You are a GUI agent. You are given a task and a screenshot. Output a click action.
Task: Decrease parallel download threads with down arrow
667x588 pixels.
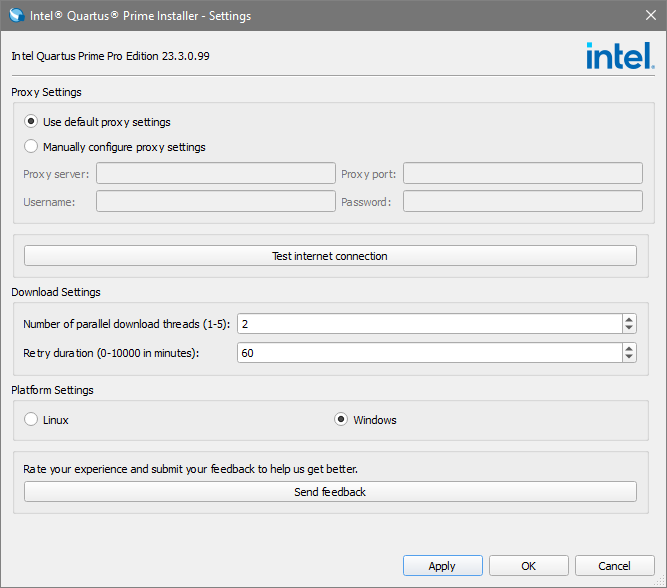coord(629,328)
